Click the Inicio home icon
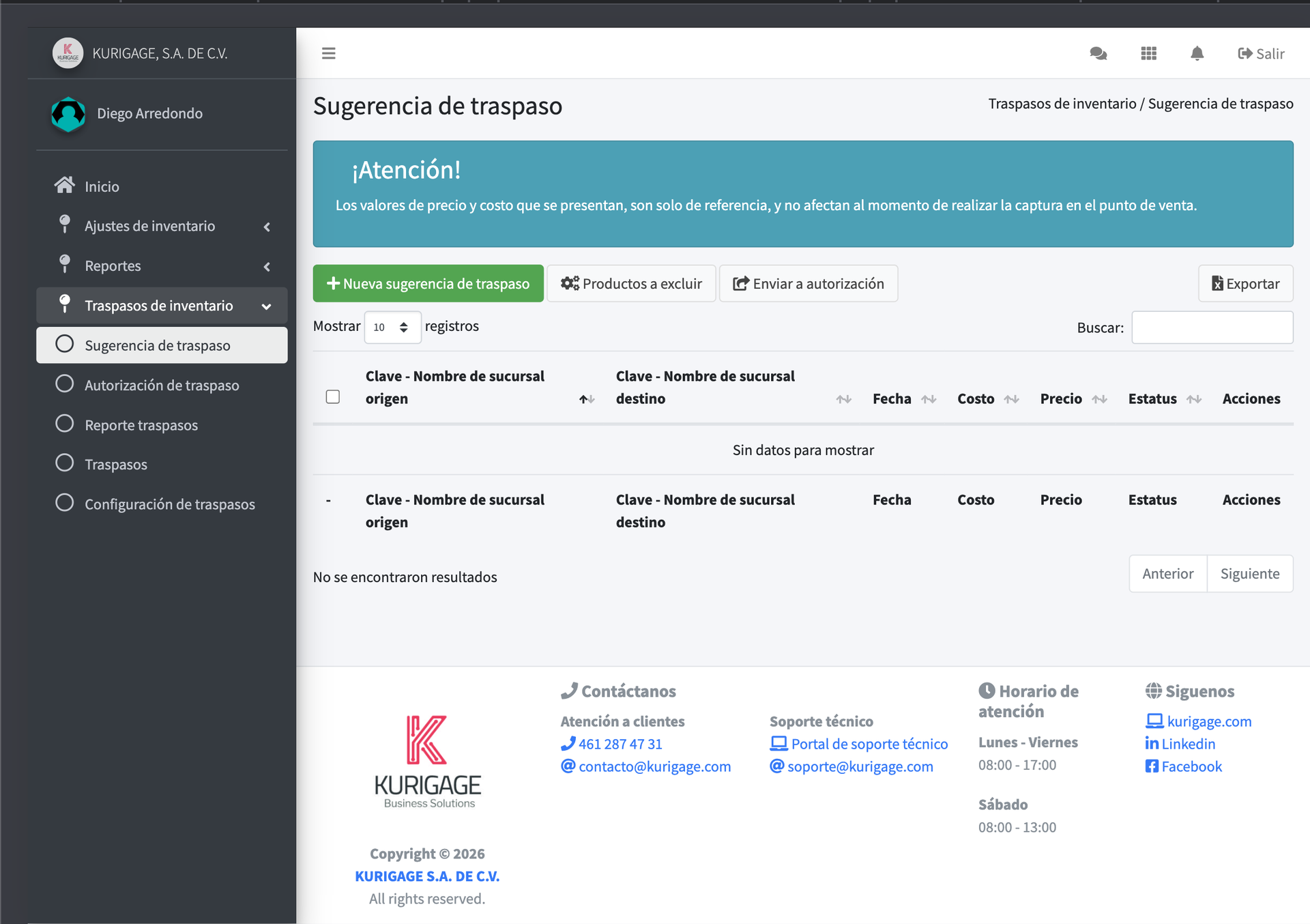This screenshot has height=924, width=1310. 65,186
